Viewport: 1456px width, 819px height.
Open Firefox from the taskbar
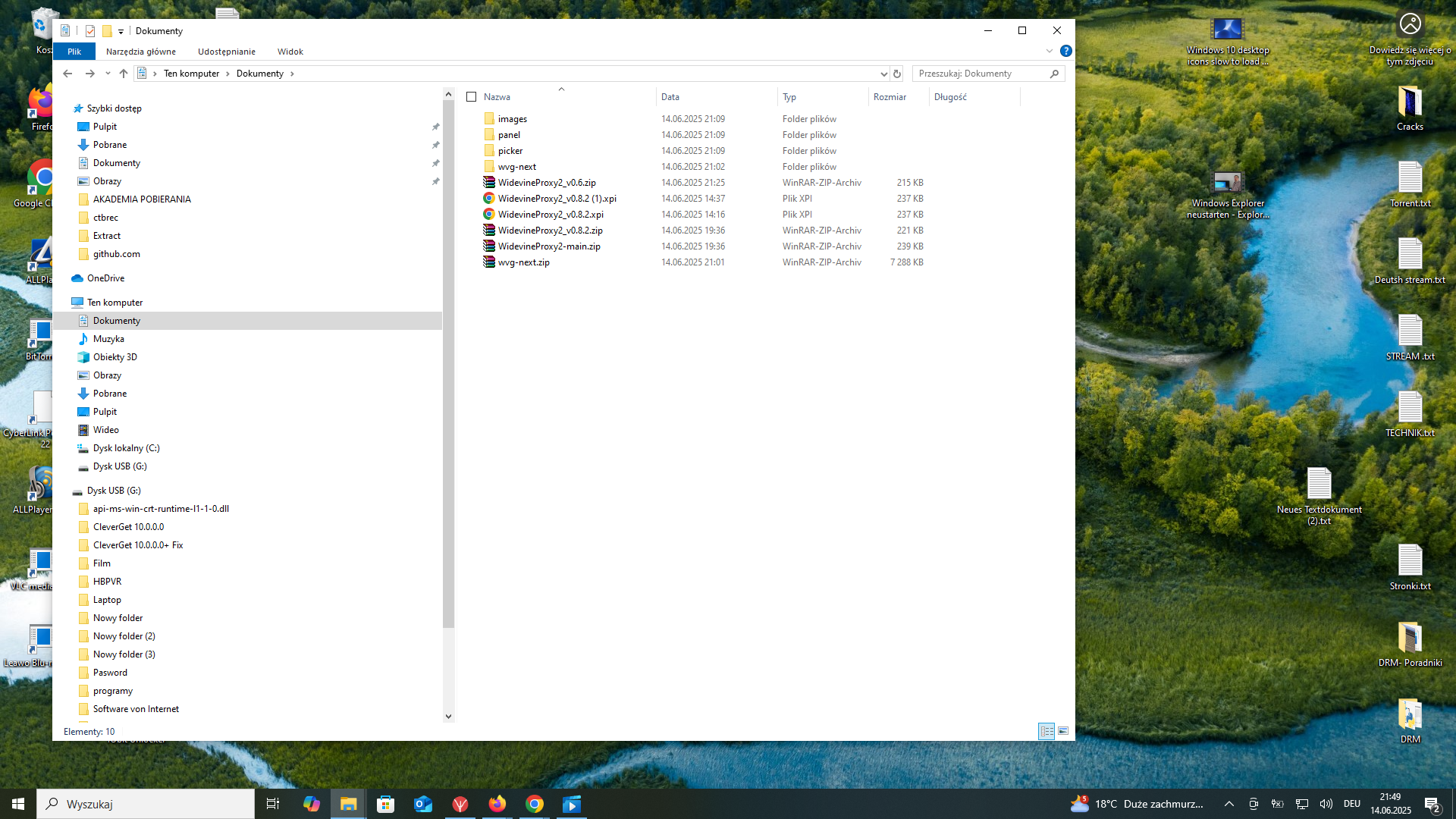(x=497, y=804)
